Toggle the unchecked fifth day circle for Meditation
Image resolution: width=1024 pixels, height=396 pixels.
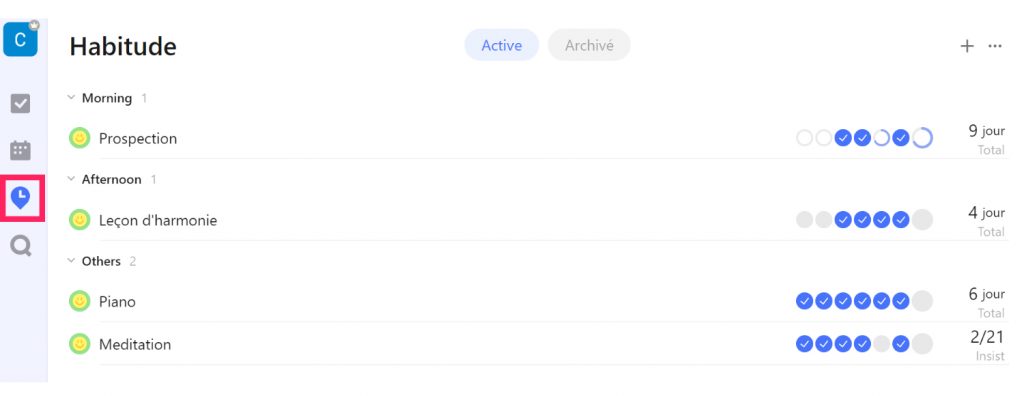click(882, 344)
